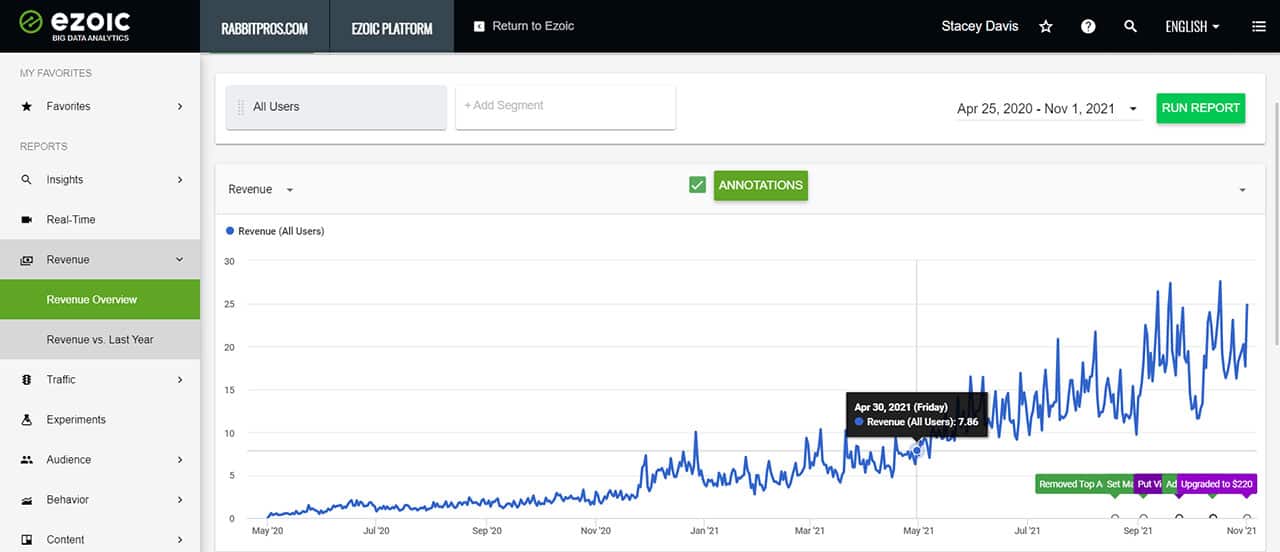Switch to the EZOIC PLATFORM tab

391,27
